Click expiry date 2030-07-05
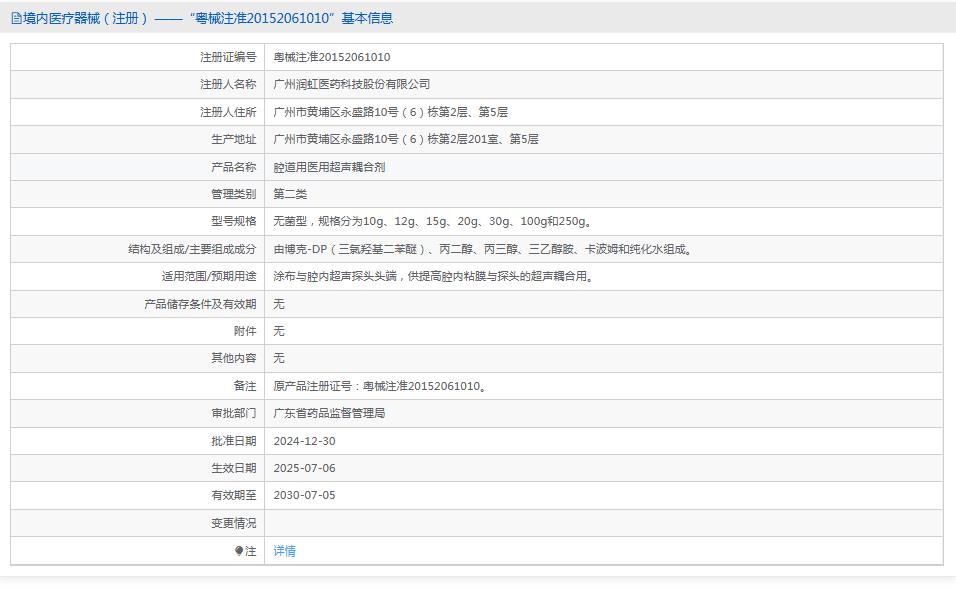The height and width of the screenshot is (598, 956). coord(305,495)
